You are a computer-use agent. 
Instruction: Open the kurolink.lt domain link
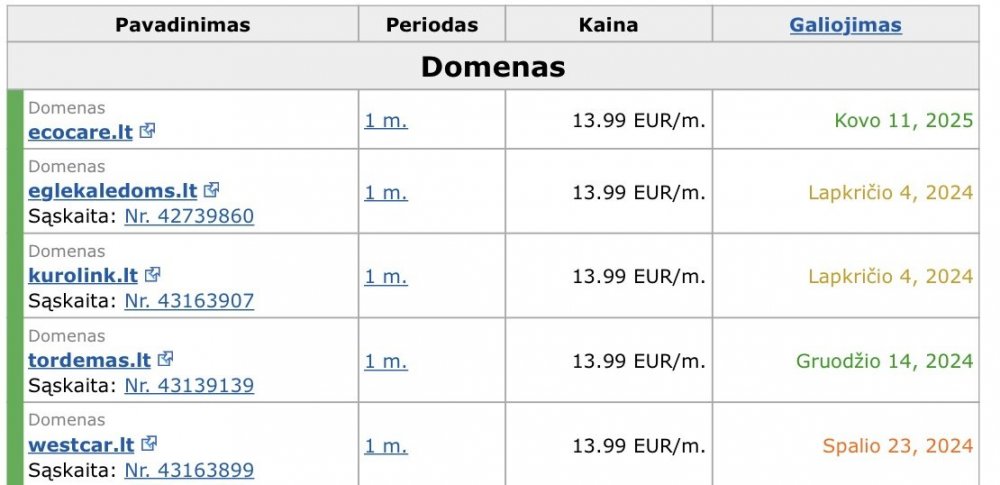click(83, 276)
